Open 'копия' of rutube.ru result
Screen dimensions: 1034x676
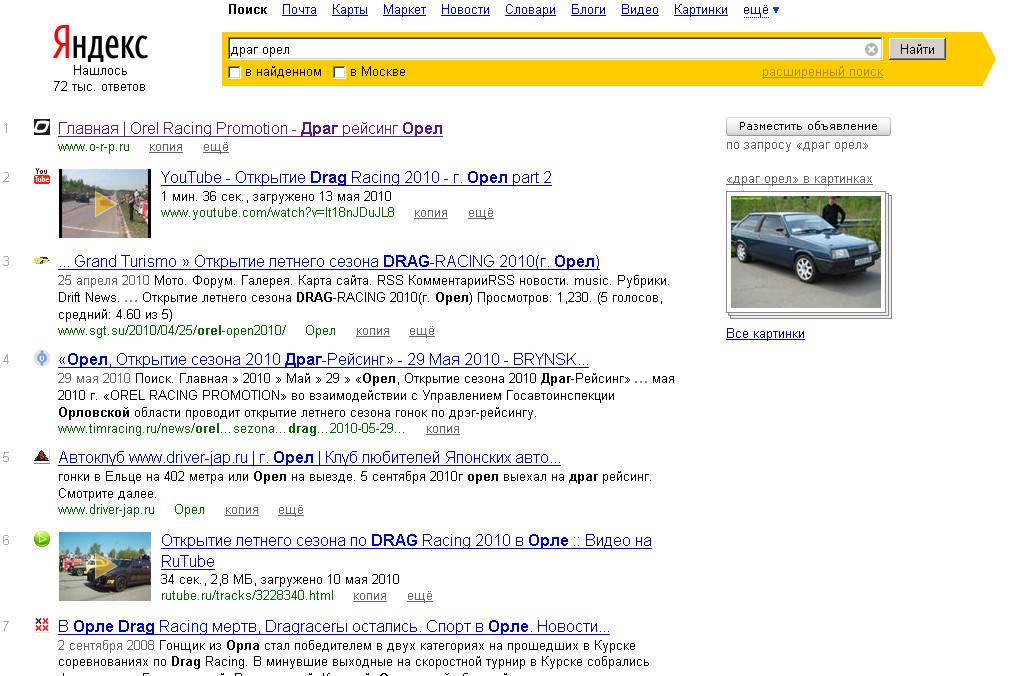click(x=369, y=596)
